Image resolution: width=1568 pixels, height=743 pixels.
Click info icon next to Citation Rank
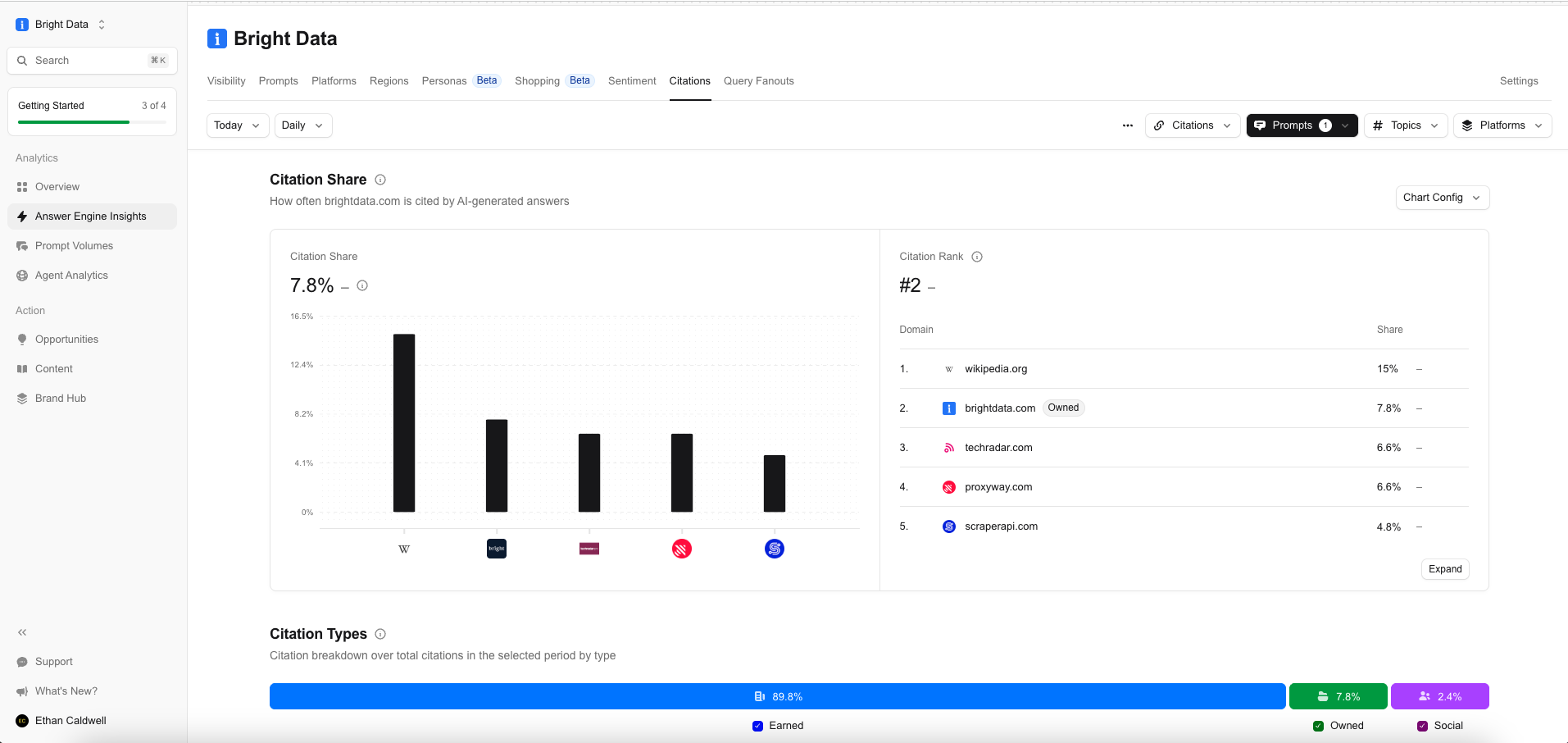977,257
